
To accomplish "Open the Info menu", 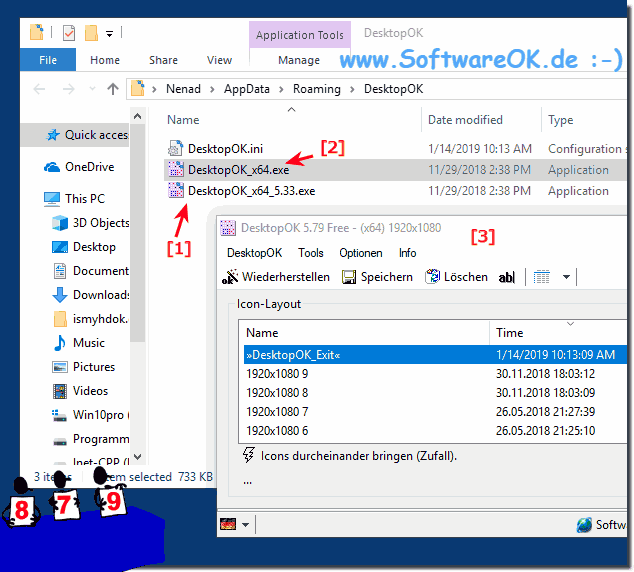I will tap(407, 253).
